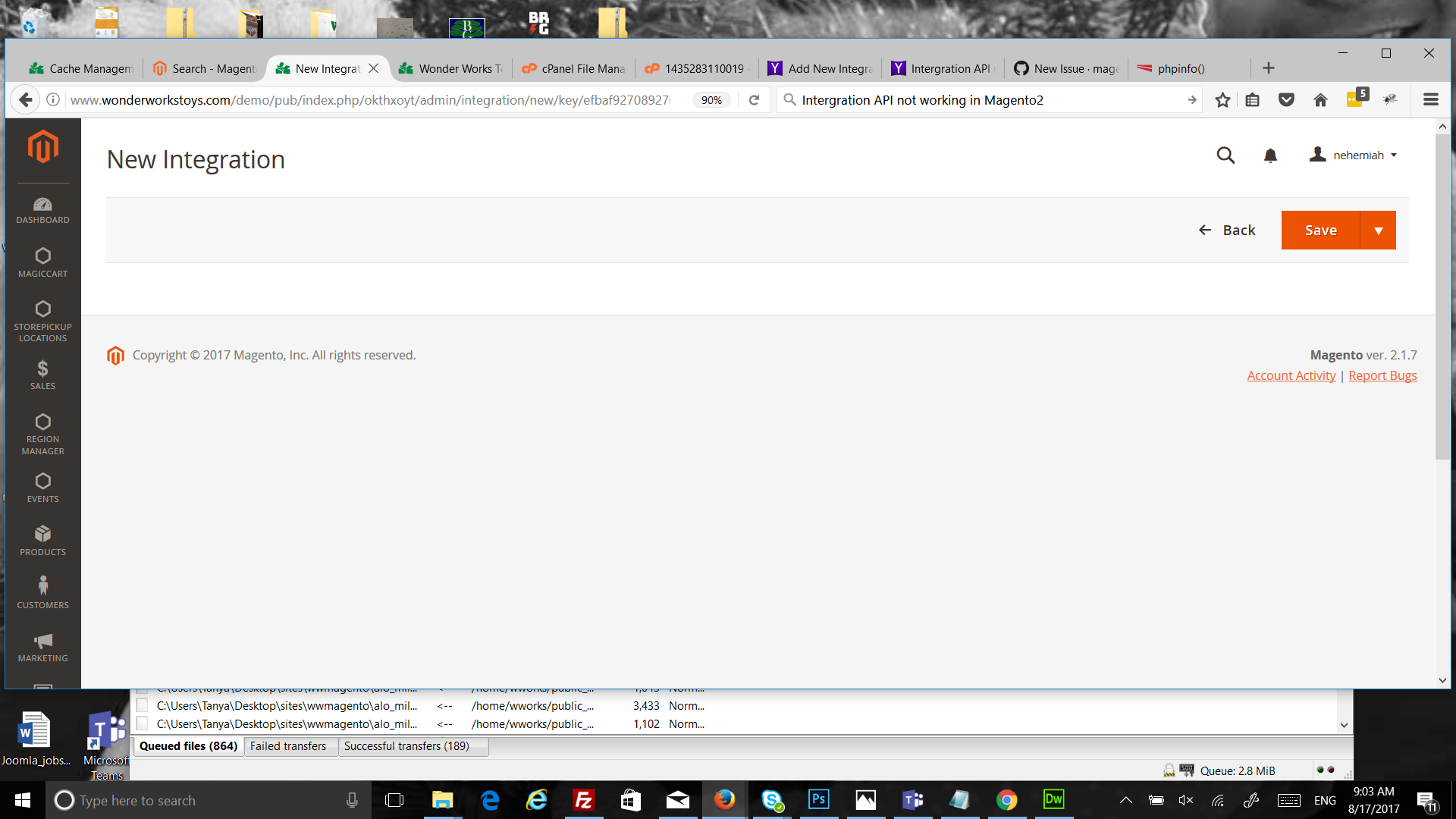Open the nehemiah account dropdown
The height and width of the screenshot is (819, 1456).
pyautogui.click(x=1355, y=155)
